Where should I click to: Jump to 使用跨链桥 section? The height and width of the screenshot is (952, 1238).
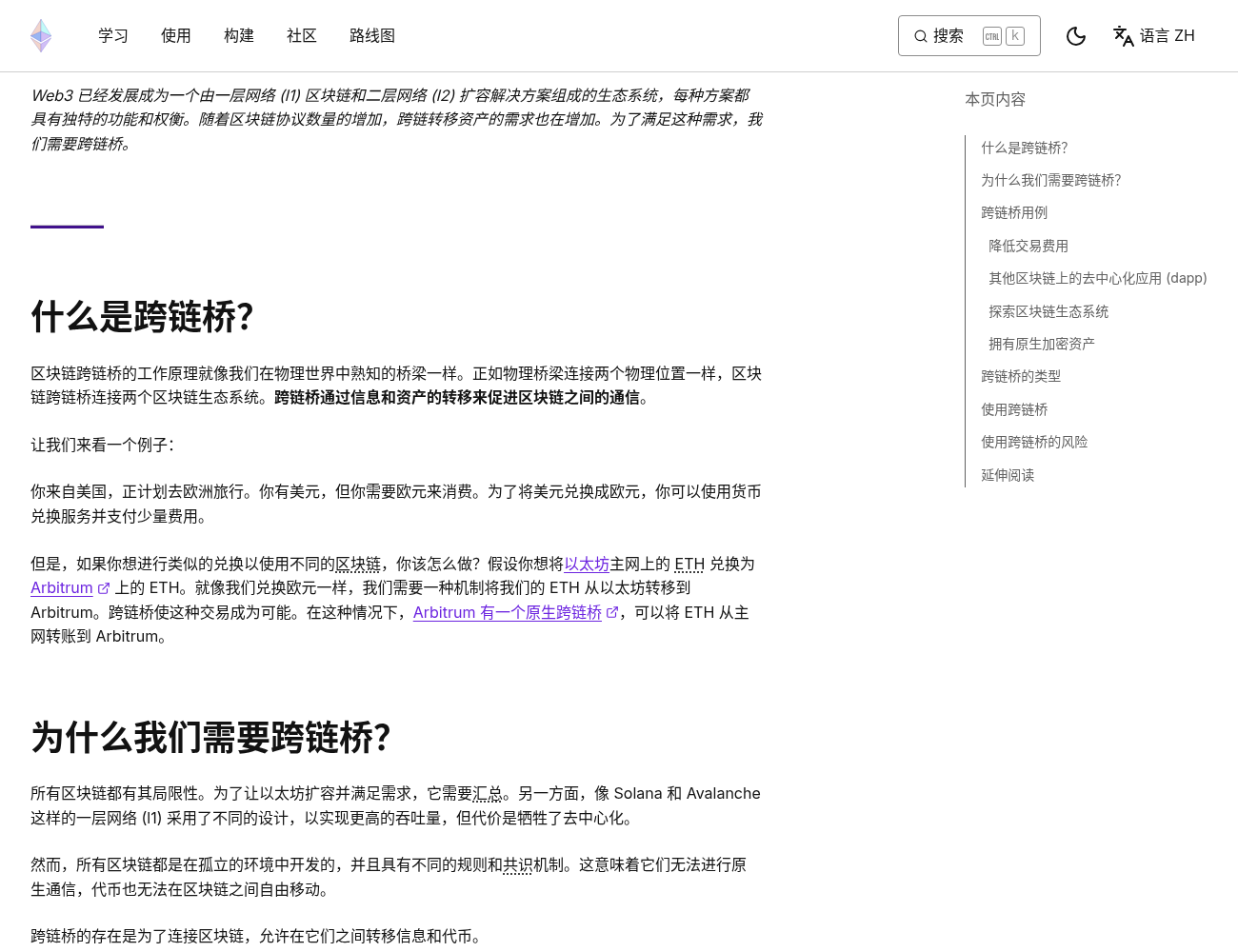point(1014,409)
